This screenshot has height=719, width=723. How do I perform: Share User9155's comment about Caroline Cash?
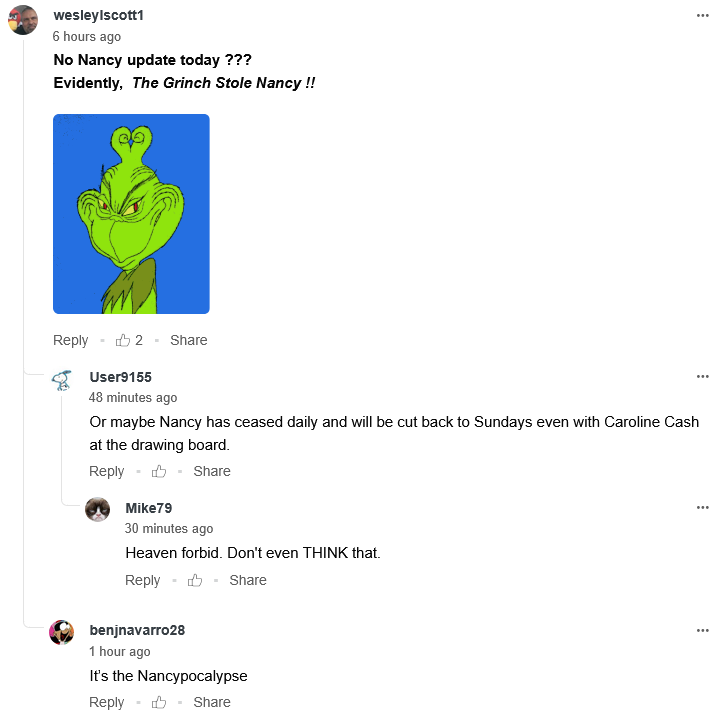point(212,471)
